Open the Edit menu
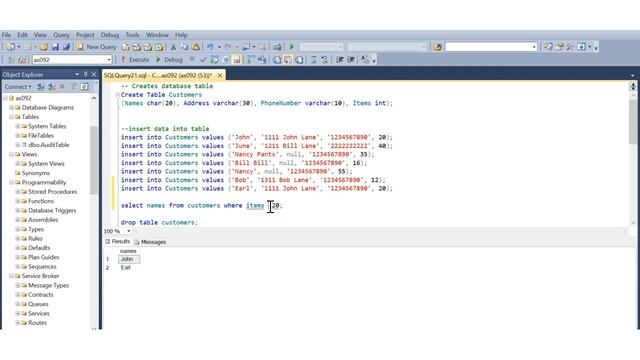The width and height of the screenshot is (640, 360). pos(22,35)
